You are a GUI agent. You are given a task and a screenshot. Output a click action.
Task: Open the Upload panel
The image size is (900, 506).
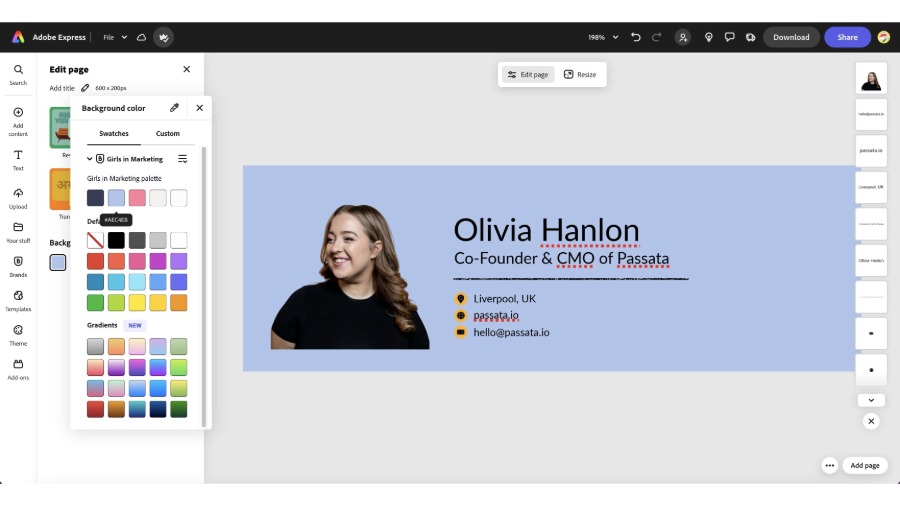point(18,198)
